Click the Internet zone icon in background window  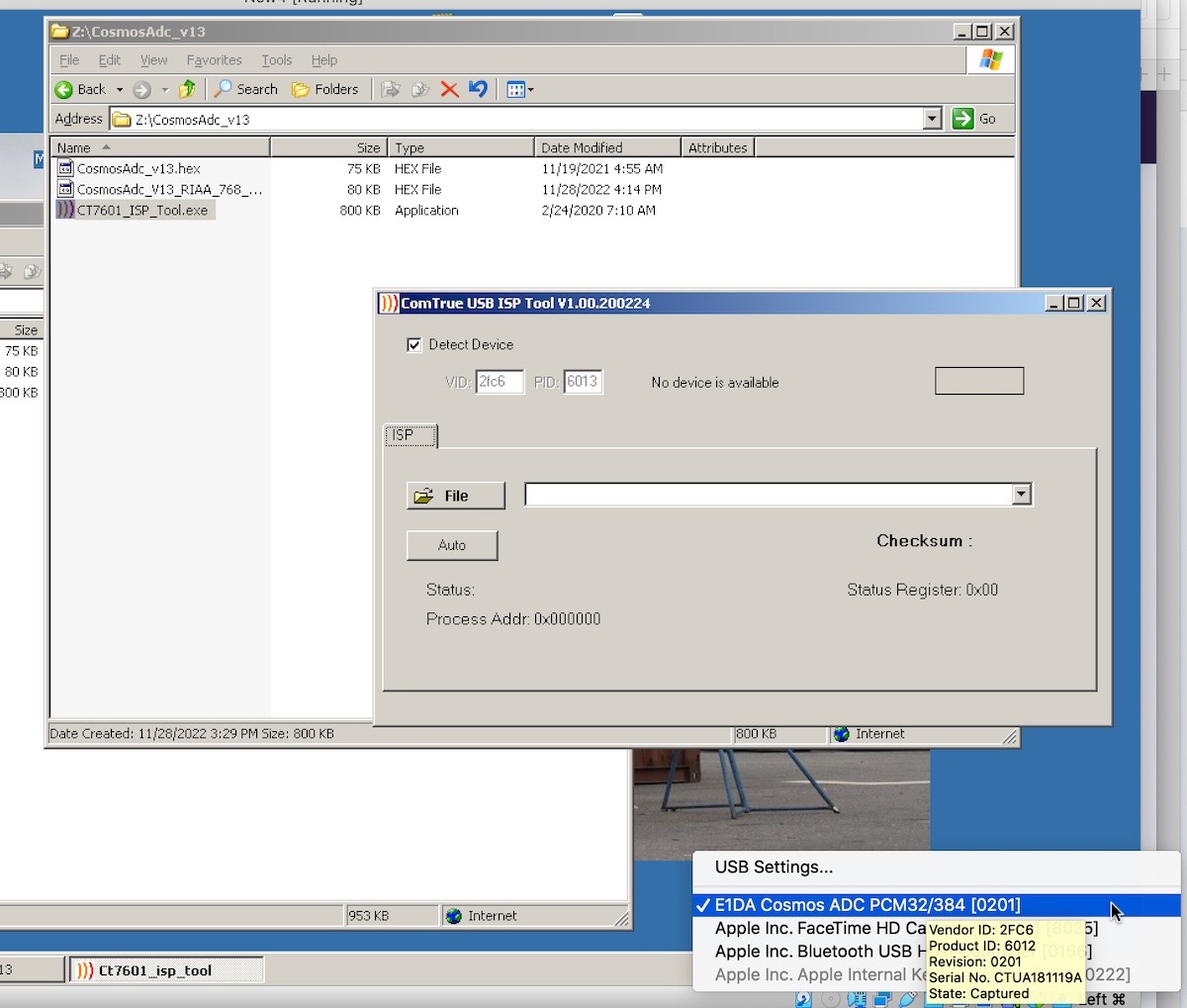point(454,916)
